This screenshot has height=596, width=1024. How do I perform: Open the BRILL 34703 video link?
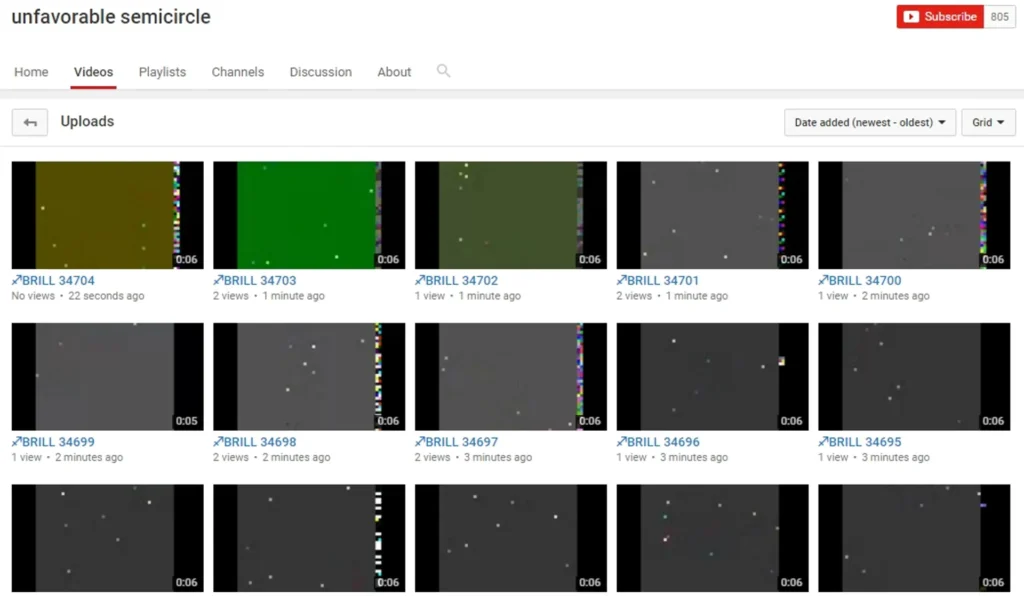click(261, 280)
